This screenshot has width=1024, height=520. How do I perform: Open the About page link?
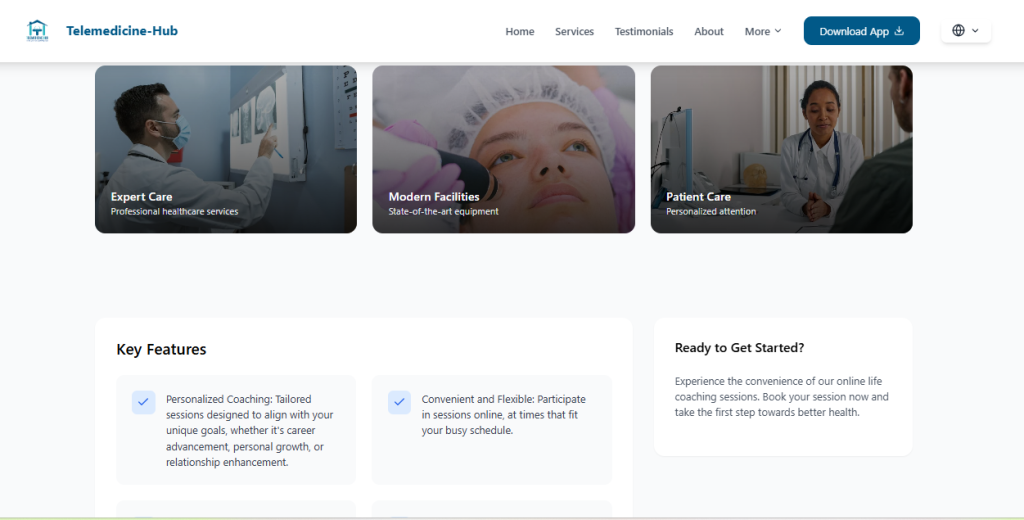[709, 32]
